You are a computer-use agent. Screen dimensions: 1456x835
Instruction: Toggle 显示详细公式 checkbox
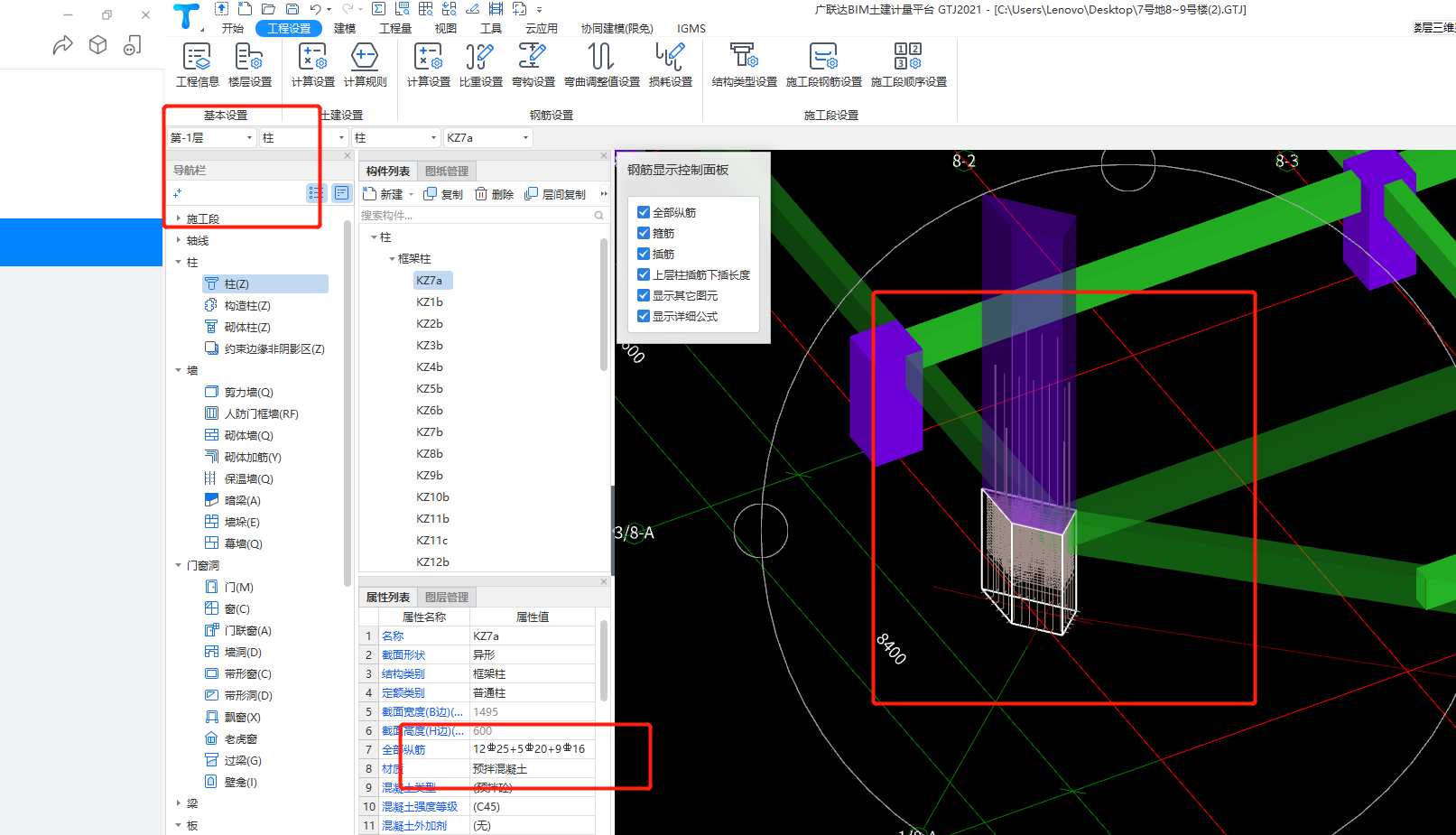[644, 316]
